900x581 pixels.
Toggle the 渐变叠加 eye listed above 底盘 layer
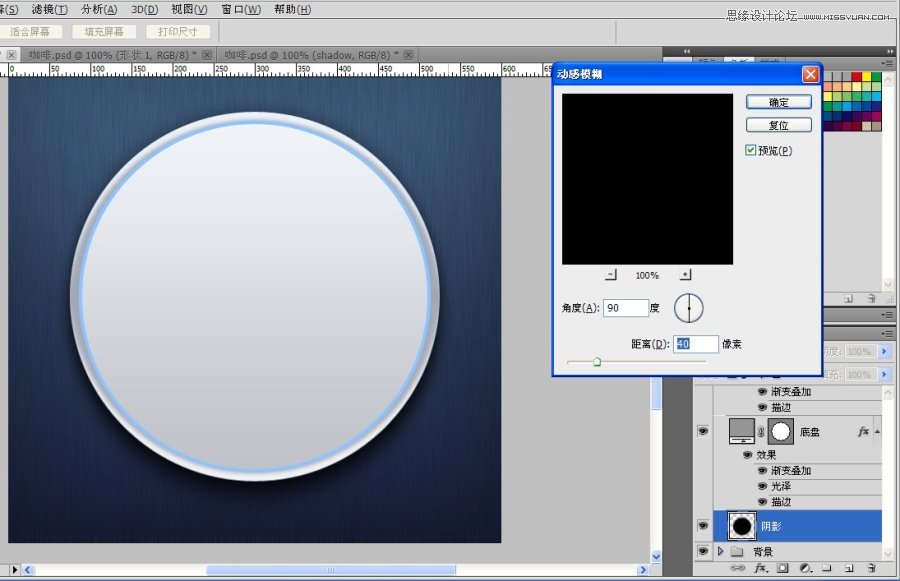tap(762, 392)
